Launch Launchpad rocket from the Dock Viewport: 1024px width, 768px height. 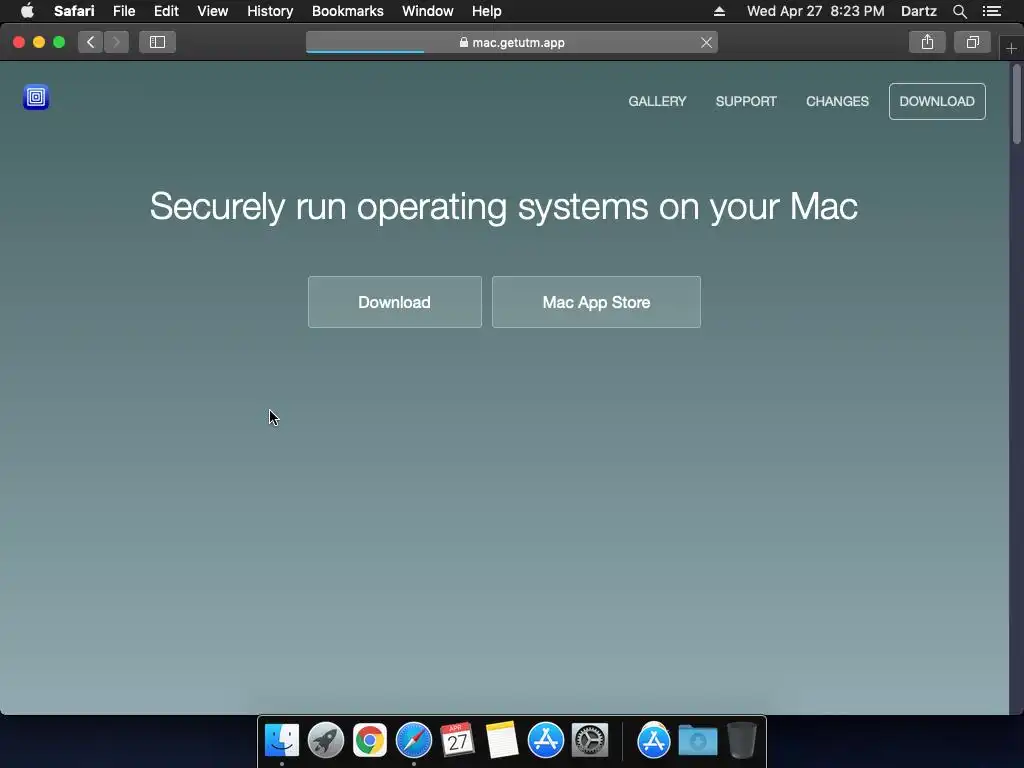click(x=326, y=740)
